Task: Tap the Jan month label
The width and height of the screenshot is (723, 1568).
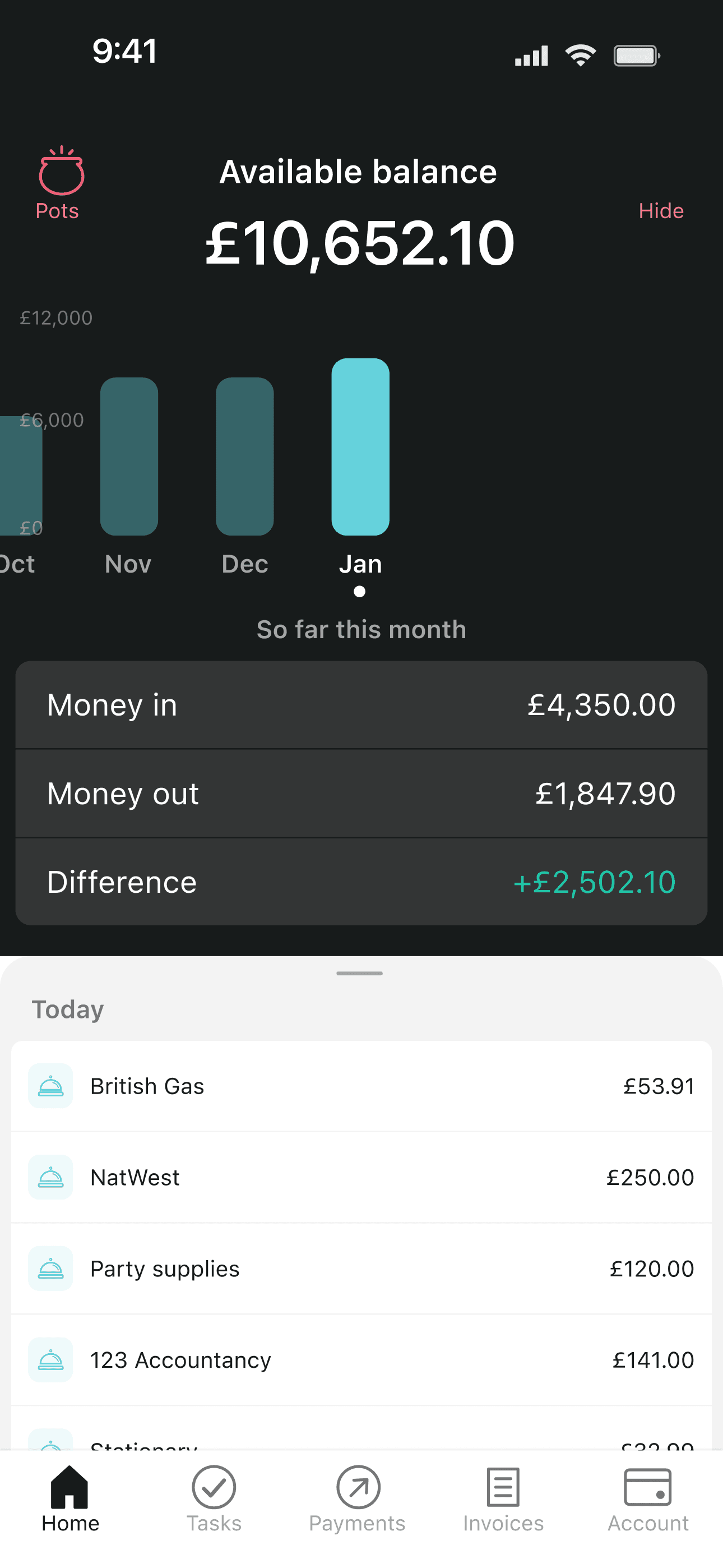Action: coord(360,564)
